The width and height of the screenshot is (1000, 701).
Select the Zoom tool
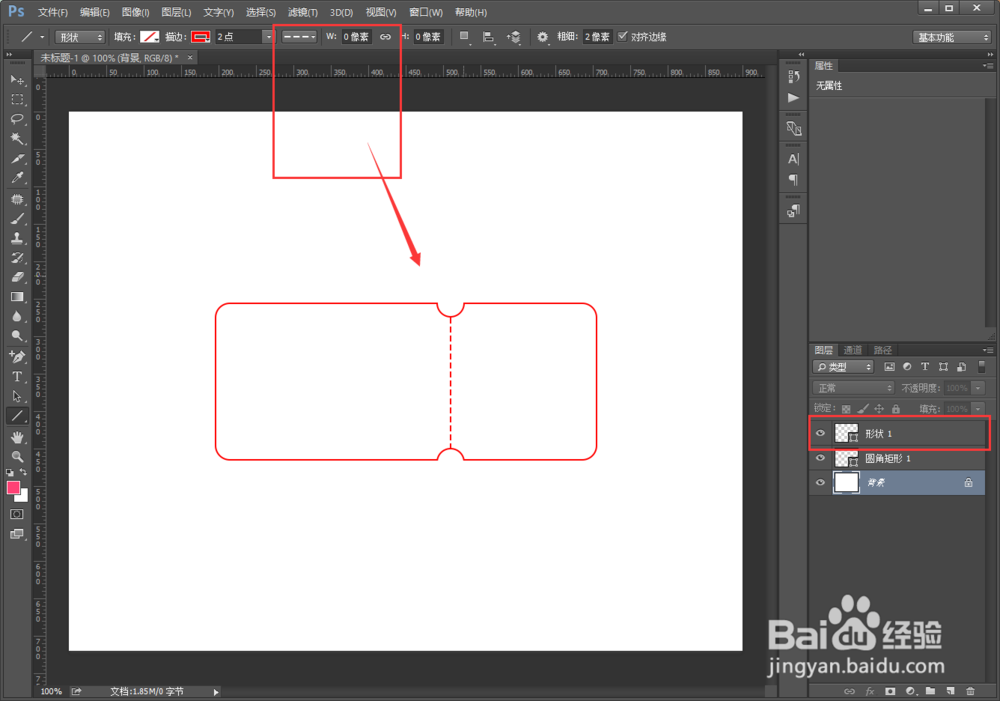17,457
